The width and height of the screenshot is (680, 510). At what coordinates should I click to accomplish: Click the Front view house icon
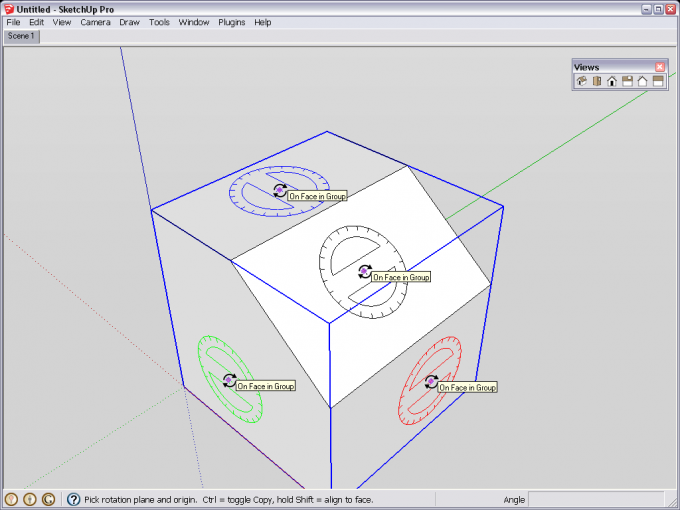[x=611, y=82]
